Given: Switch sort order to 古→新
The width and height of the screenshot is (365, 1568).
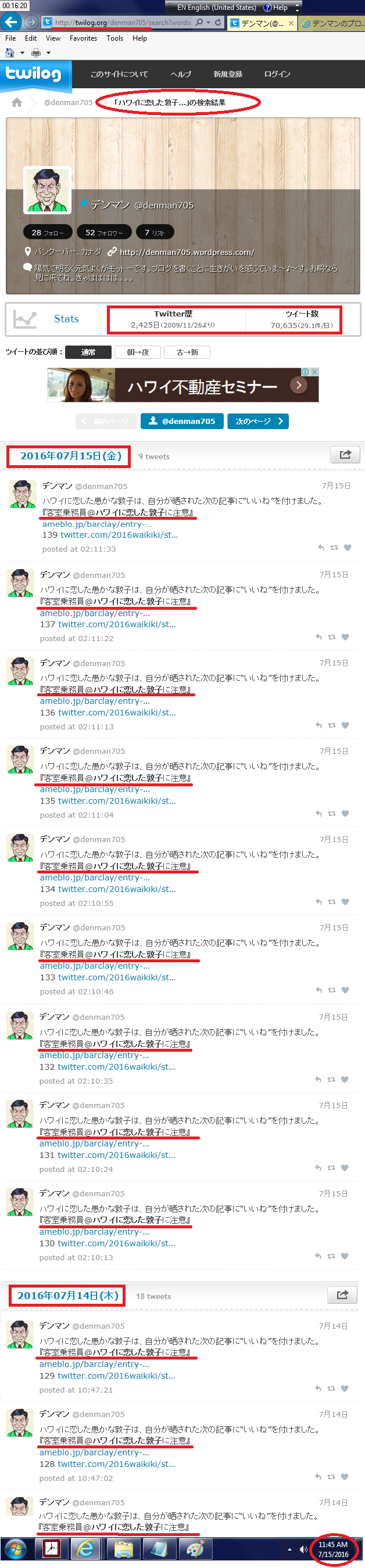Looking at the screenshot, I should click(x=187, y=352).
